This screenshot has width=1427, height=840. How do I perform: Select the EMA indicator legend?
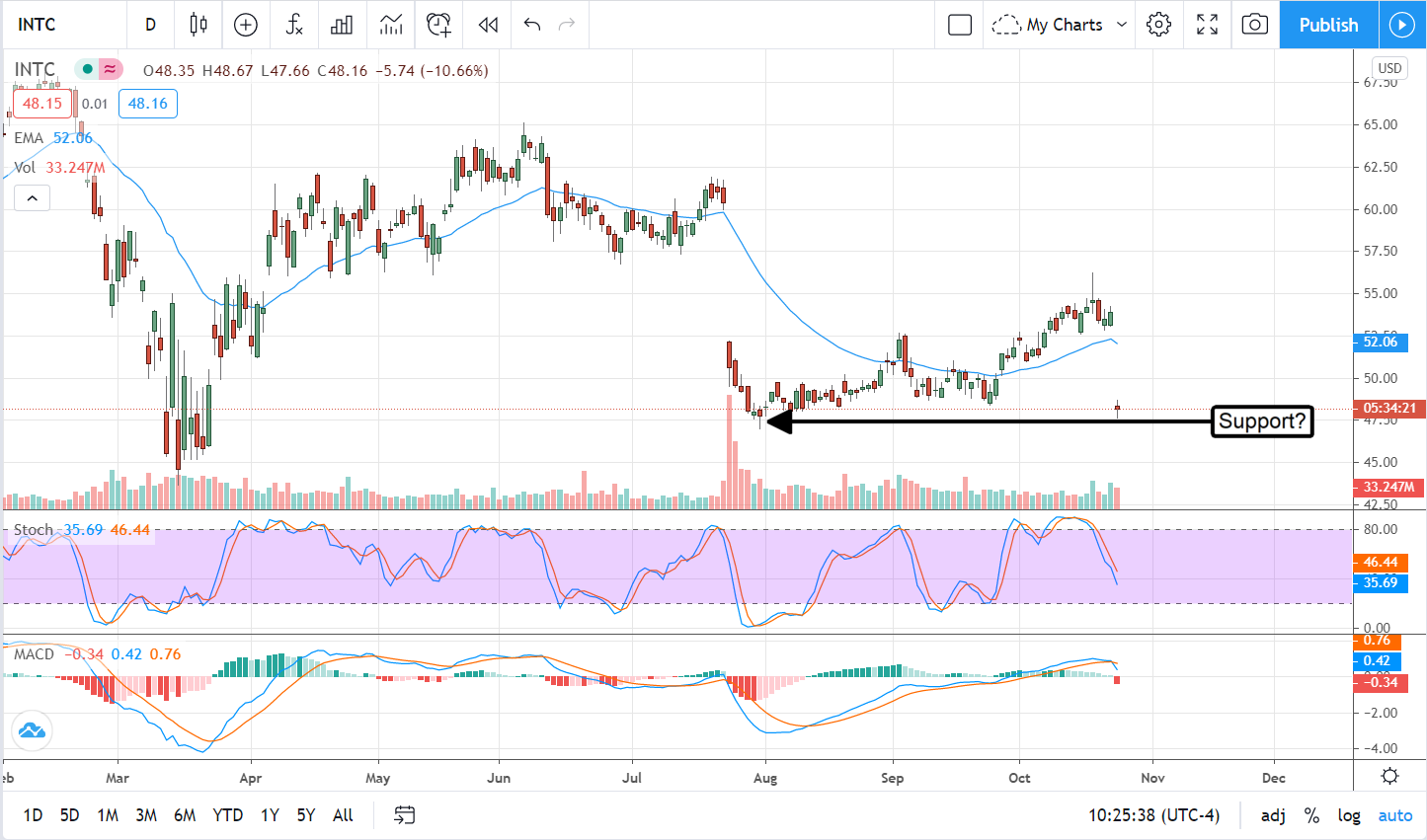[x=29, y=138]
